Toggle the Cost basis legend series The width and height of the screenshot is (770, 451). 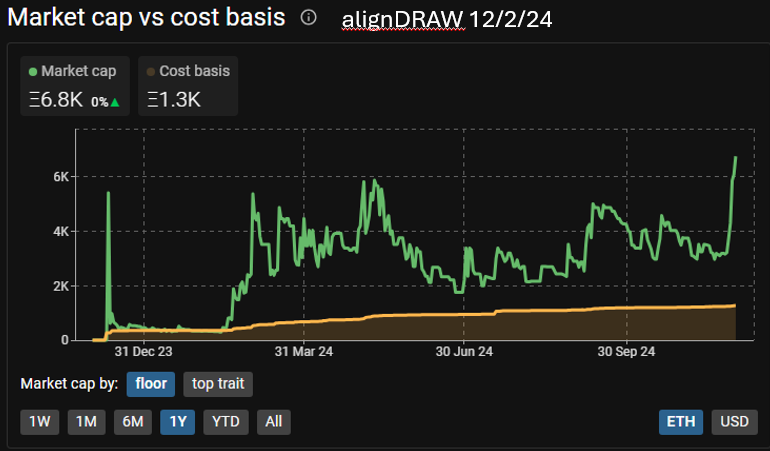pyautogui.click(x=188, y=86)
